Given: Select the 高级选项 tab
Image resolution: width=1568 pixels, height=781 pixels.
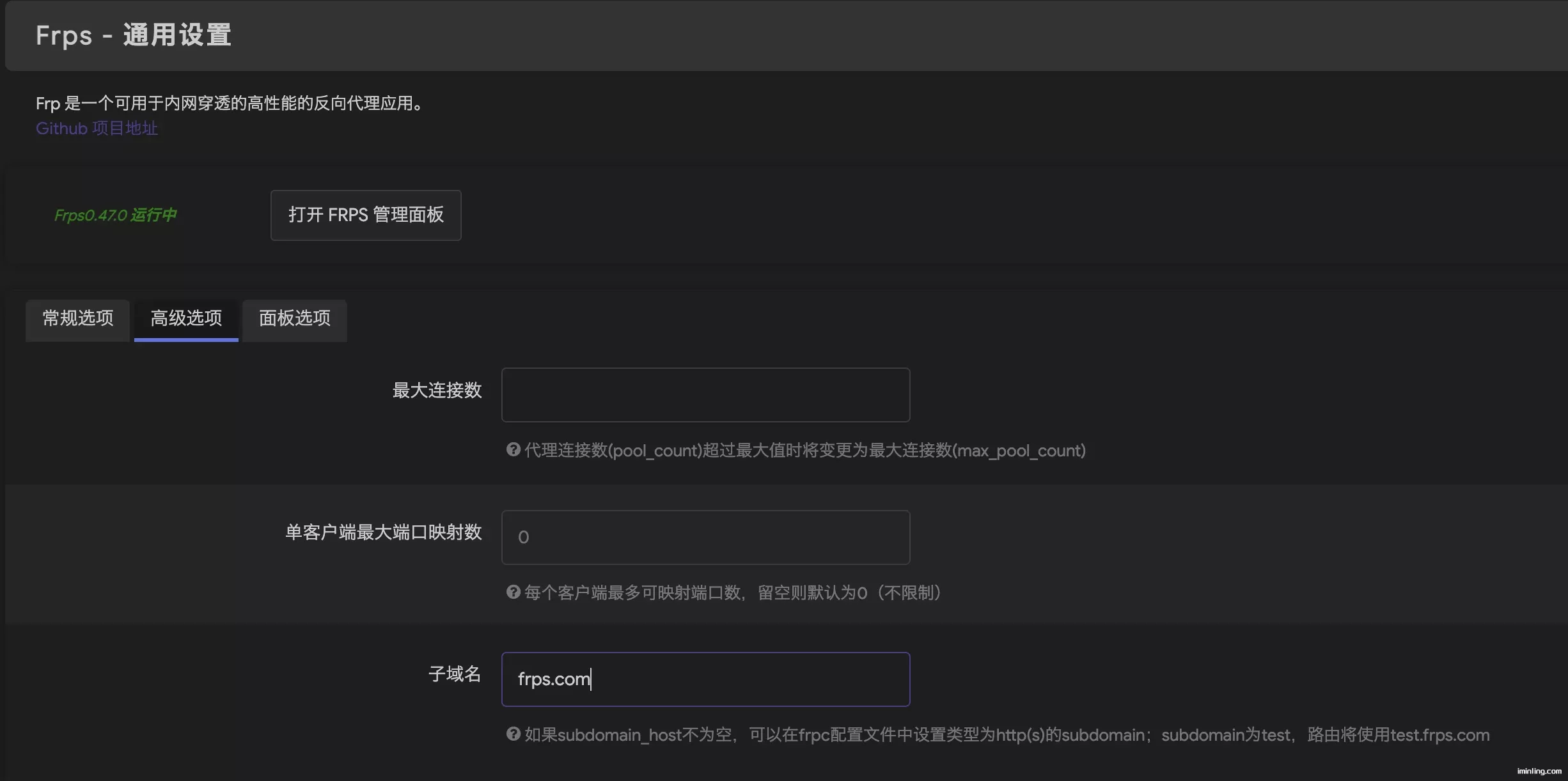Looking at the screenshot, I should (186, 320).
